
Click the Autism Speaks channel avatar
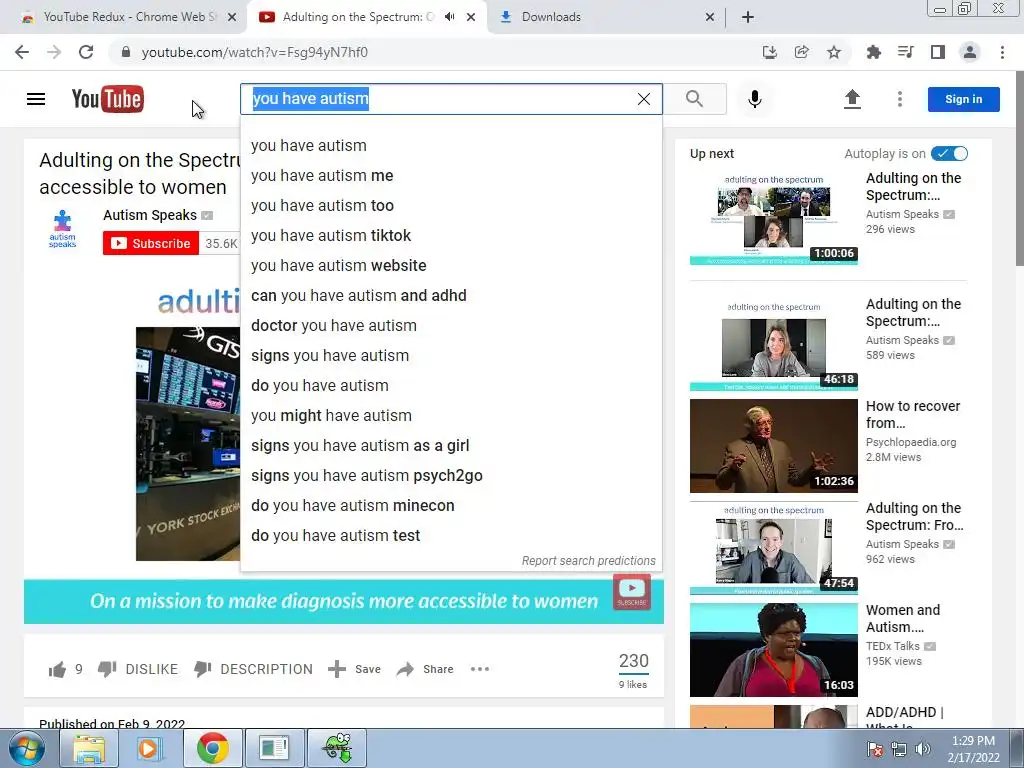click(x=63, y=229)
